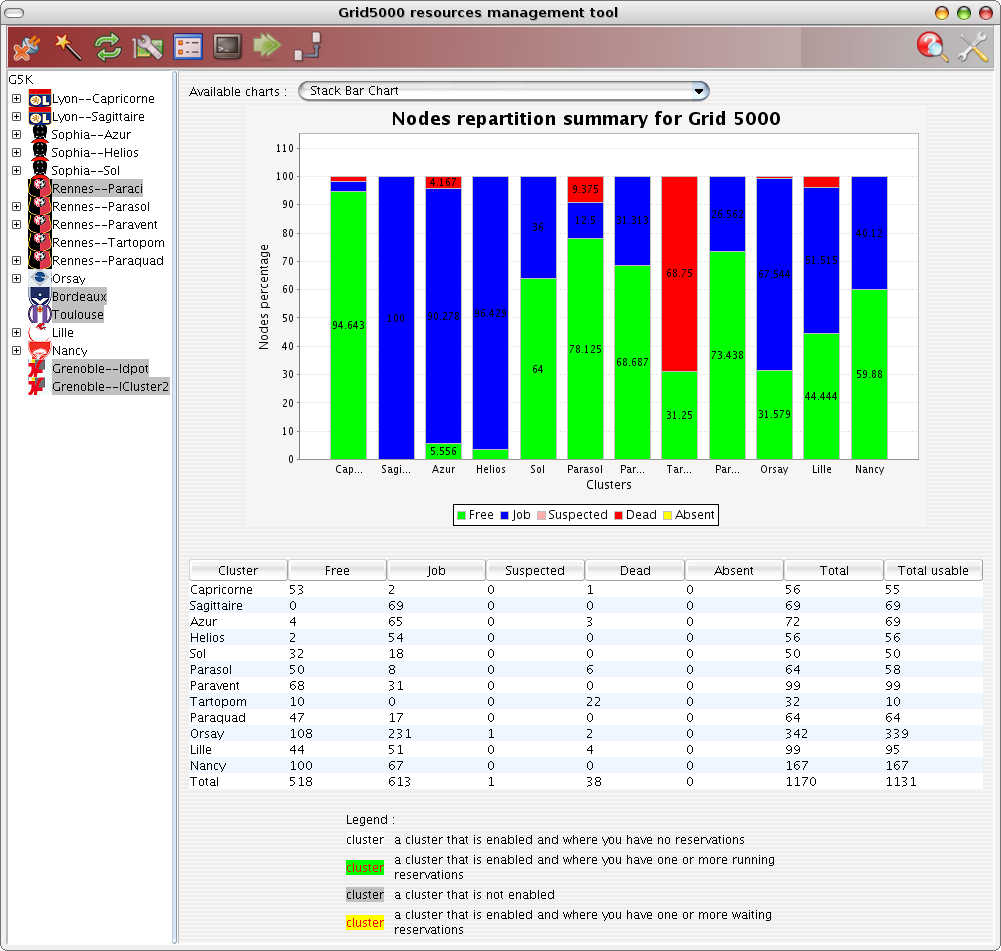
Task: Select the Grenoble--Idpot tree item
Action: pos(100,368)
